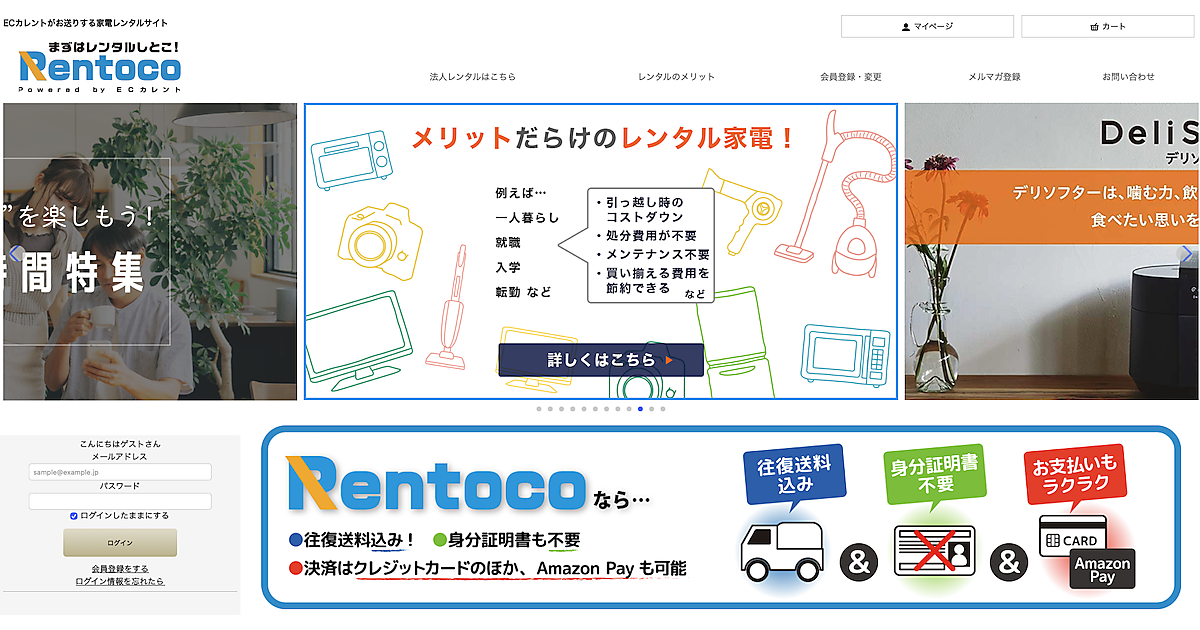Follow the ログイン情報を忘れたら link
Screen dimensions: 1200x630
(120, 581)
